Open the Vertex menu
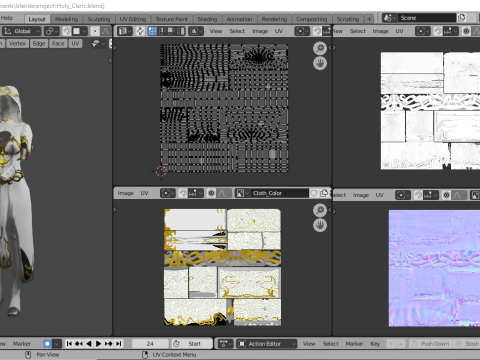 coord(17,44)
